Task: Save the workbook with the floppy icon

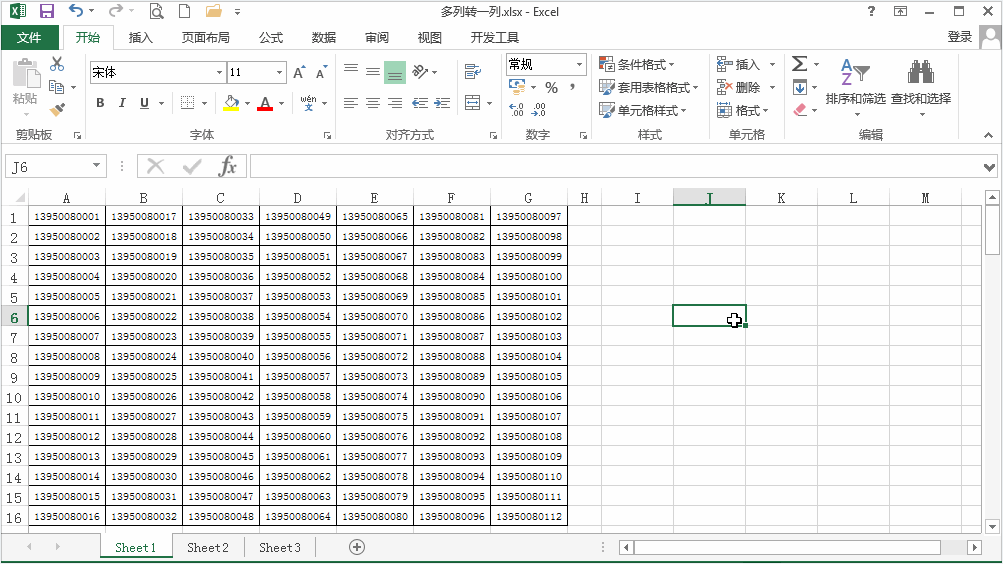Action: click(47, 11)
